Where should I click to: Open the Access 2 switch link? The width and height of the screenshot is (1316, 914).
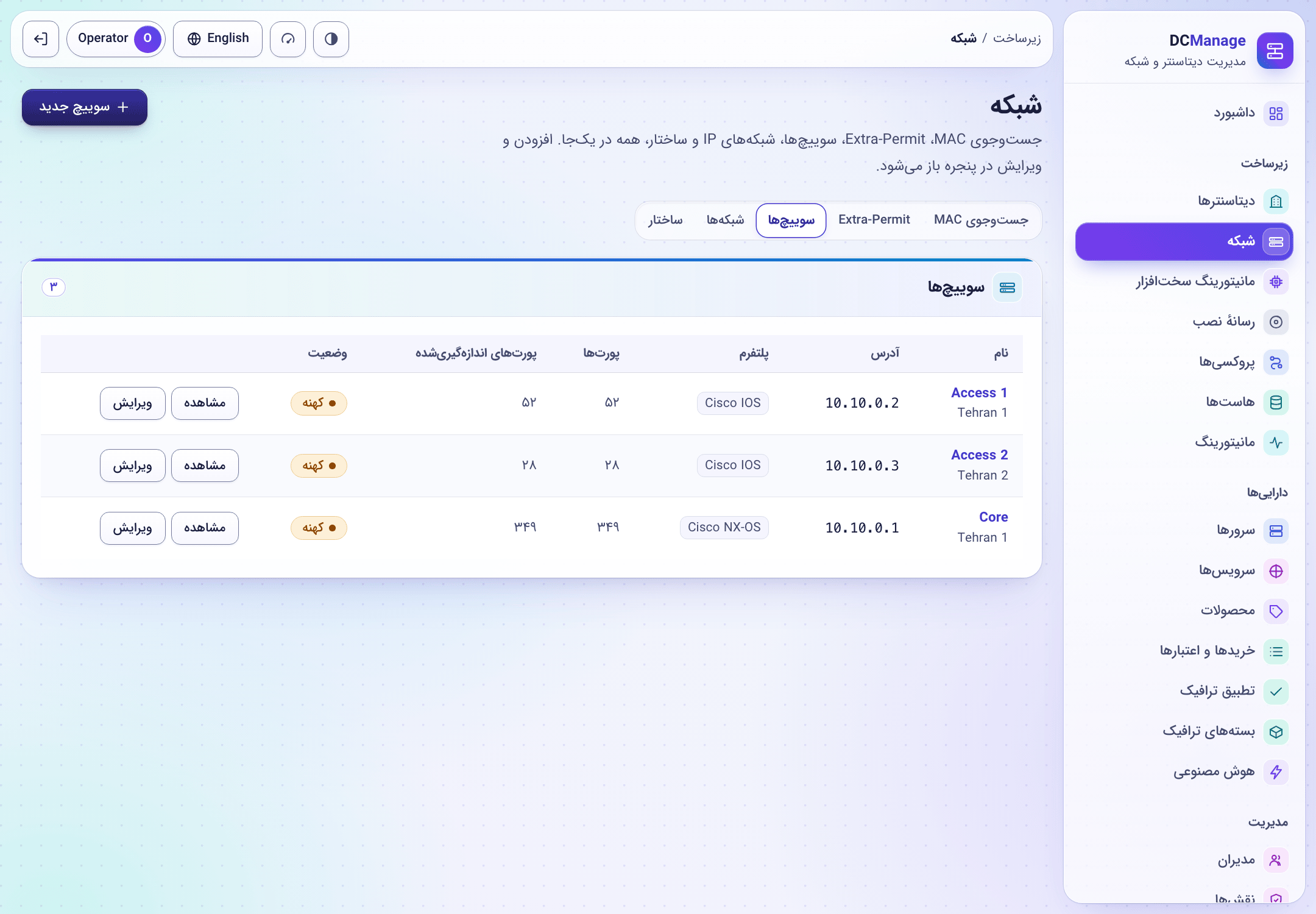pos(979,455)
